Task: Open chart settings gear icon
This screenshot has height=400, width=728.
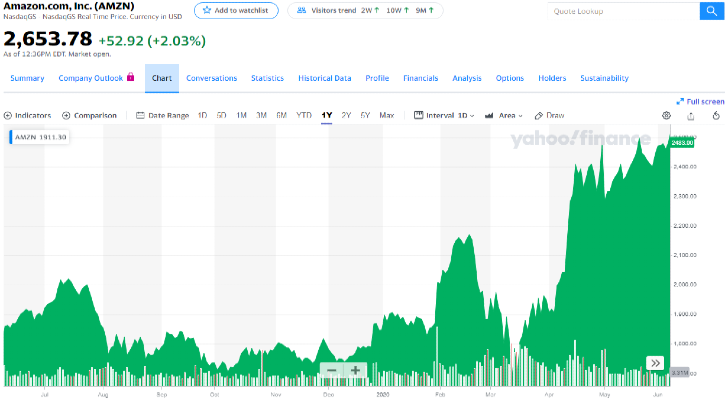Action: coord(667,116)
